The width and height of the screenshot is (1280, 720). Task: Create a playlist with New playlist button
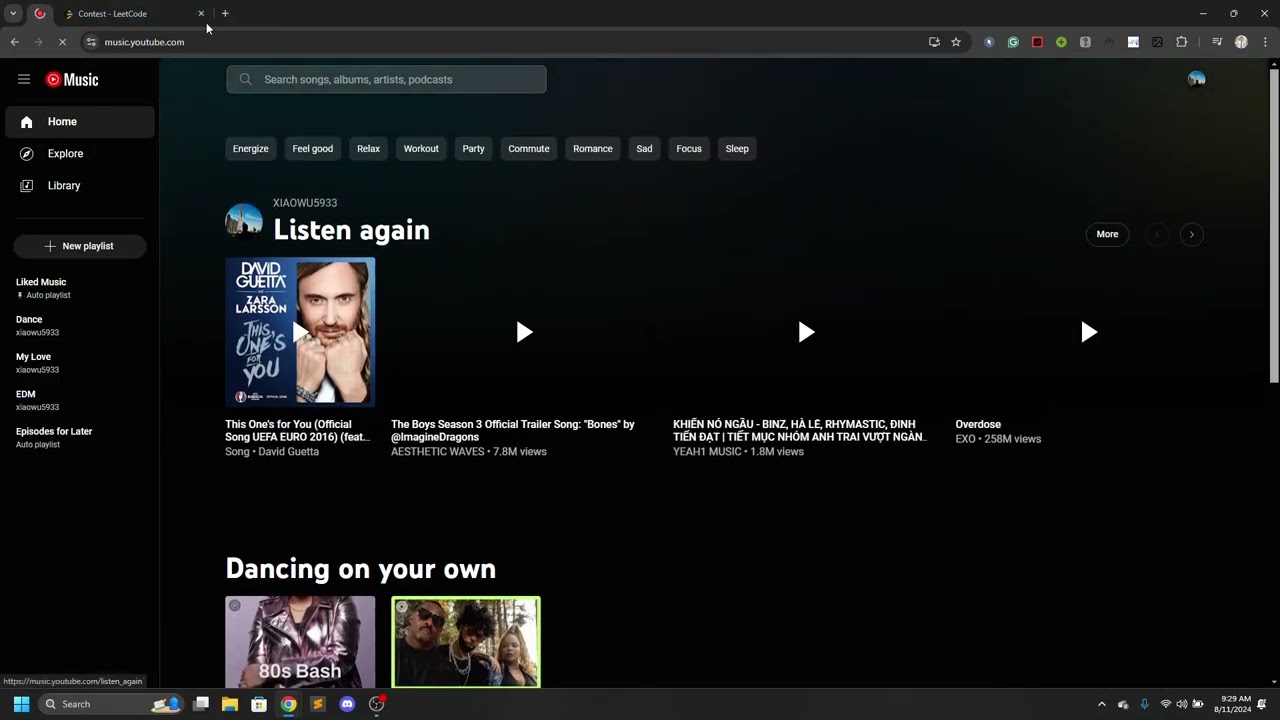[80, 246]
